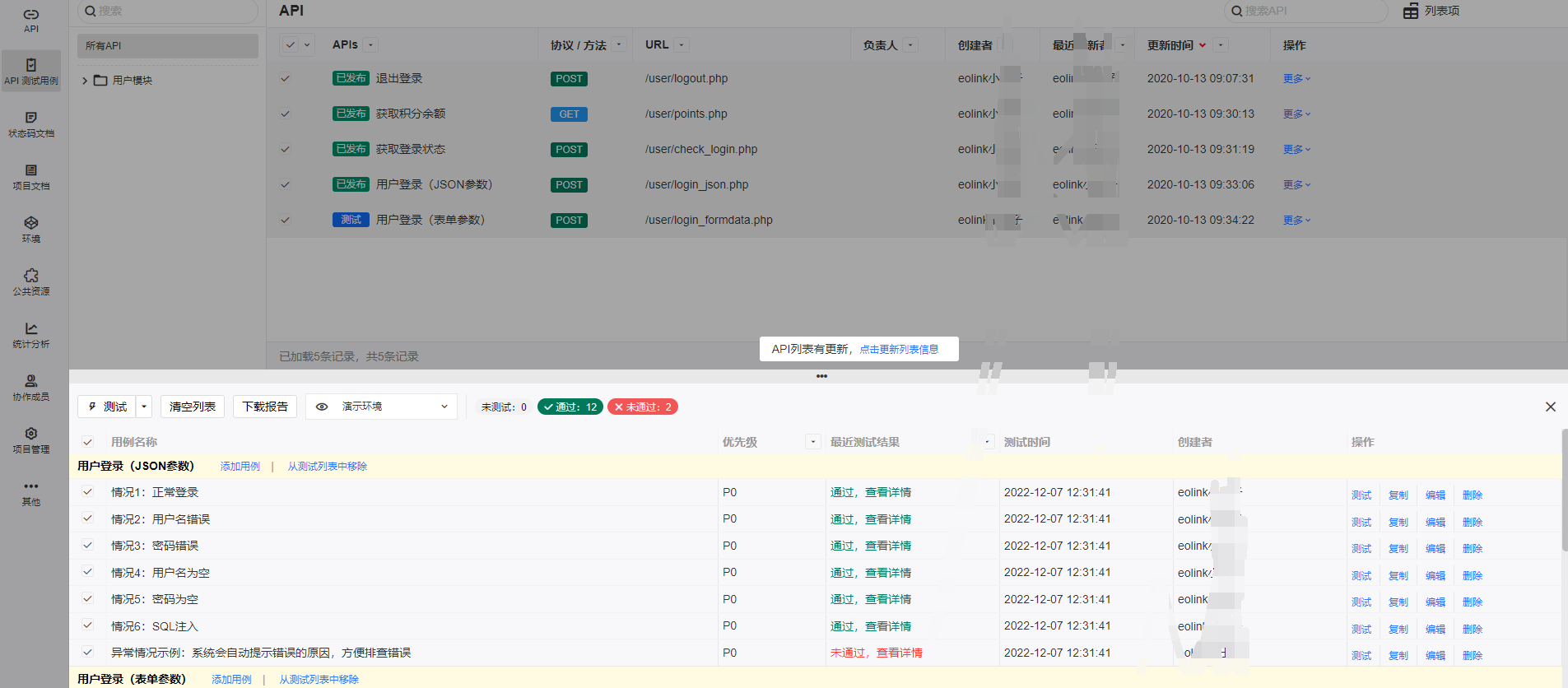Open the APIs column filter dropdown
This screenshot has width=1568, height=688.
(371, 45)
